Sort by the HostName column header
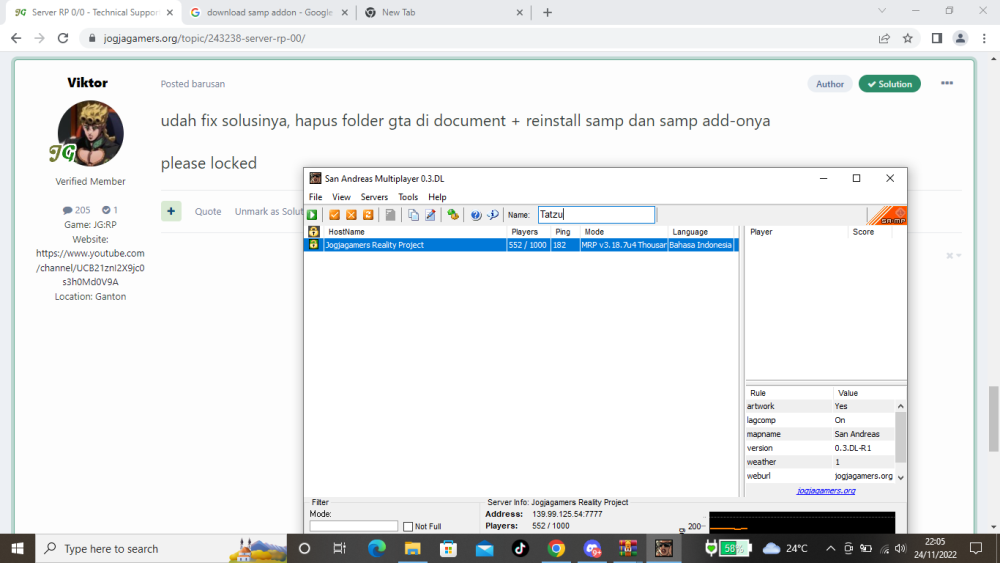The width and height of the screenshot is (1000, 563). [415, 231]
